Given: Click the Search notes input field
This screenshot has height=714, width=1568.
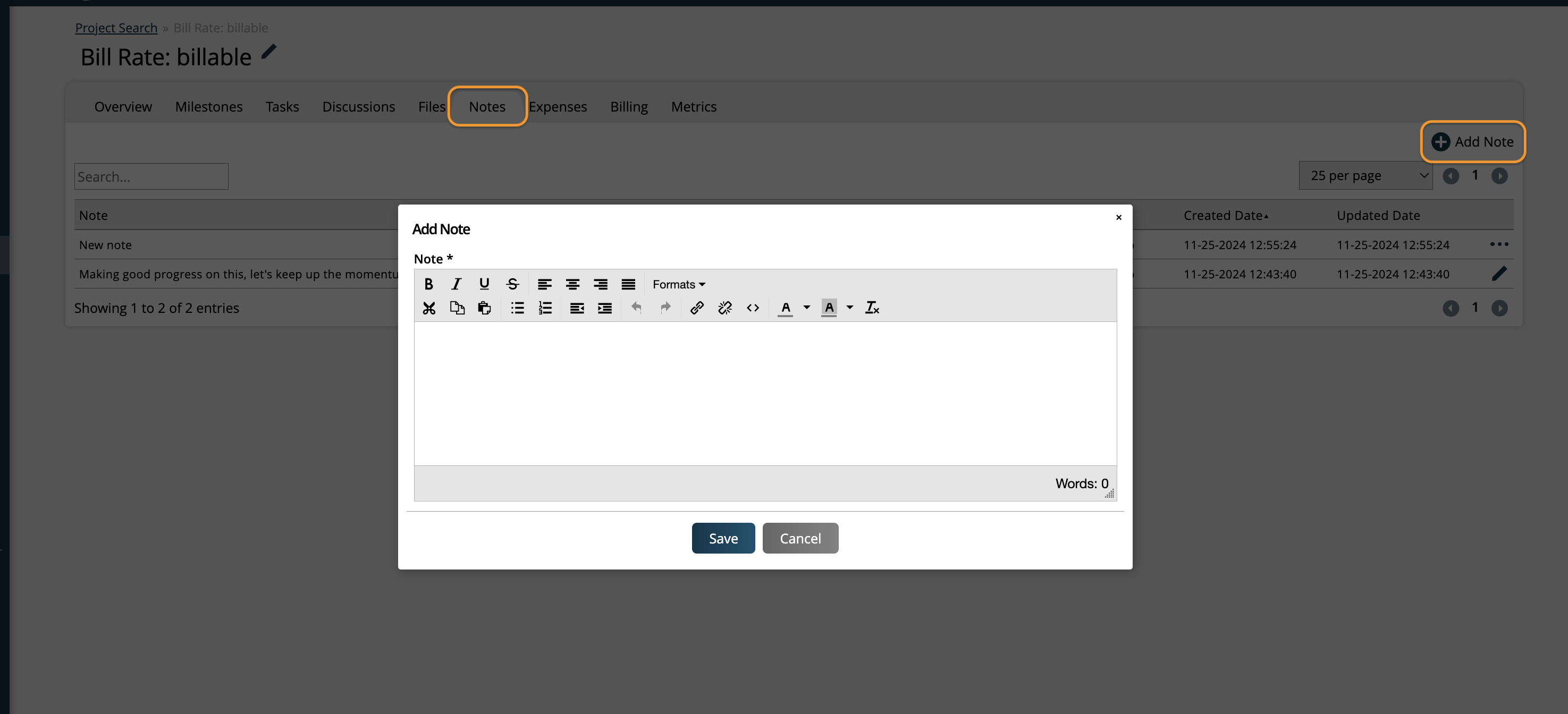Looking at the screenshot, I should pos(151,176).
